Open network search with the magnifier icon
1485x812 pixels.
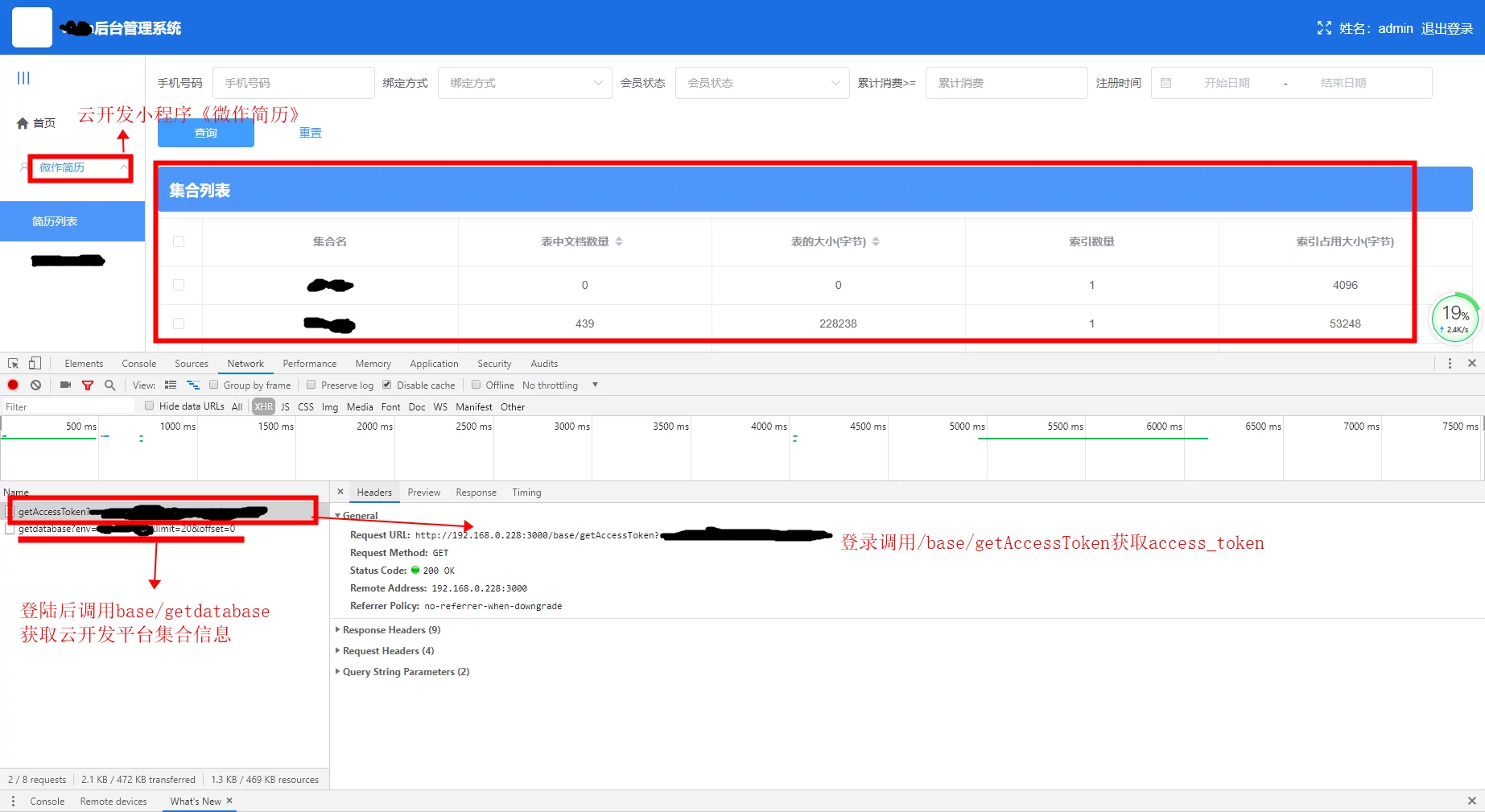(x=110, y=385)
